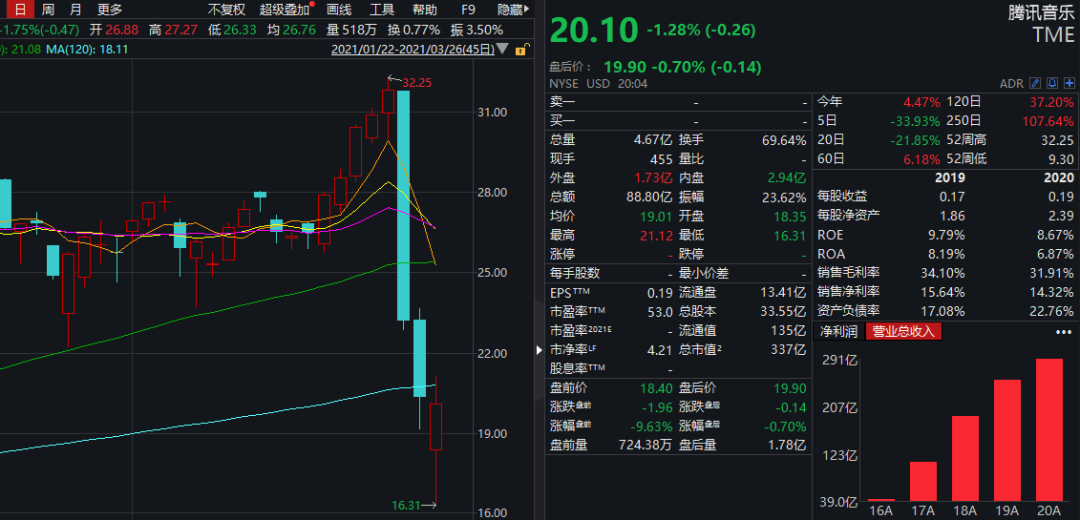
Task: Click the 5日 -33.93% performance value
Action: (x=915, y=121)
